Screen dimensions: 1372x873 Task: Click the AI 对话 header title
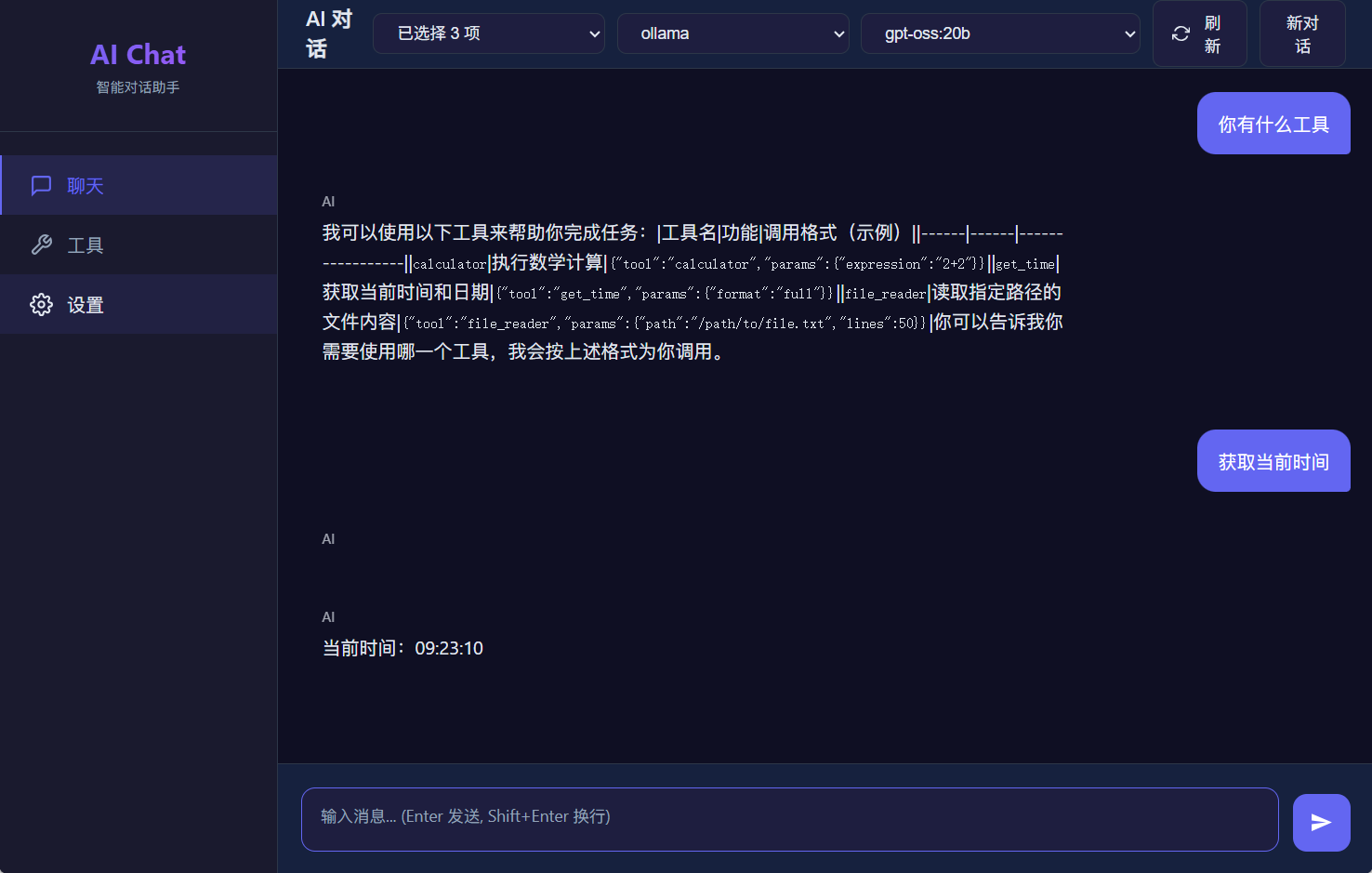tap(329, 34)
